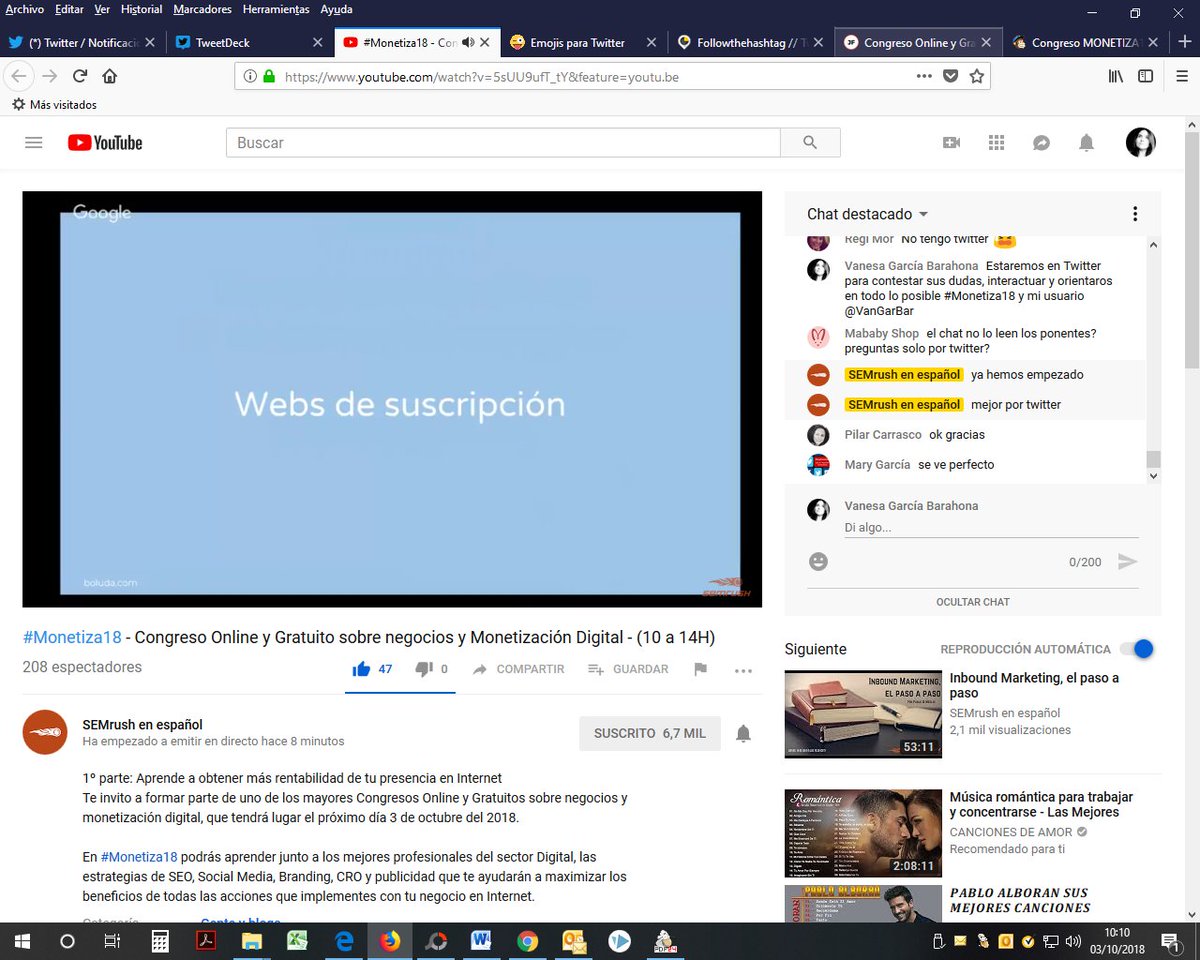Open Word from the taskbar
Viewport: 1200px width, 960px height.
click(x=481, y=941)
